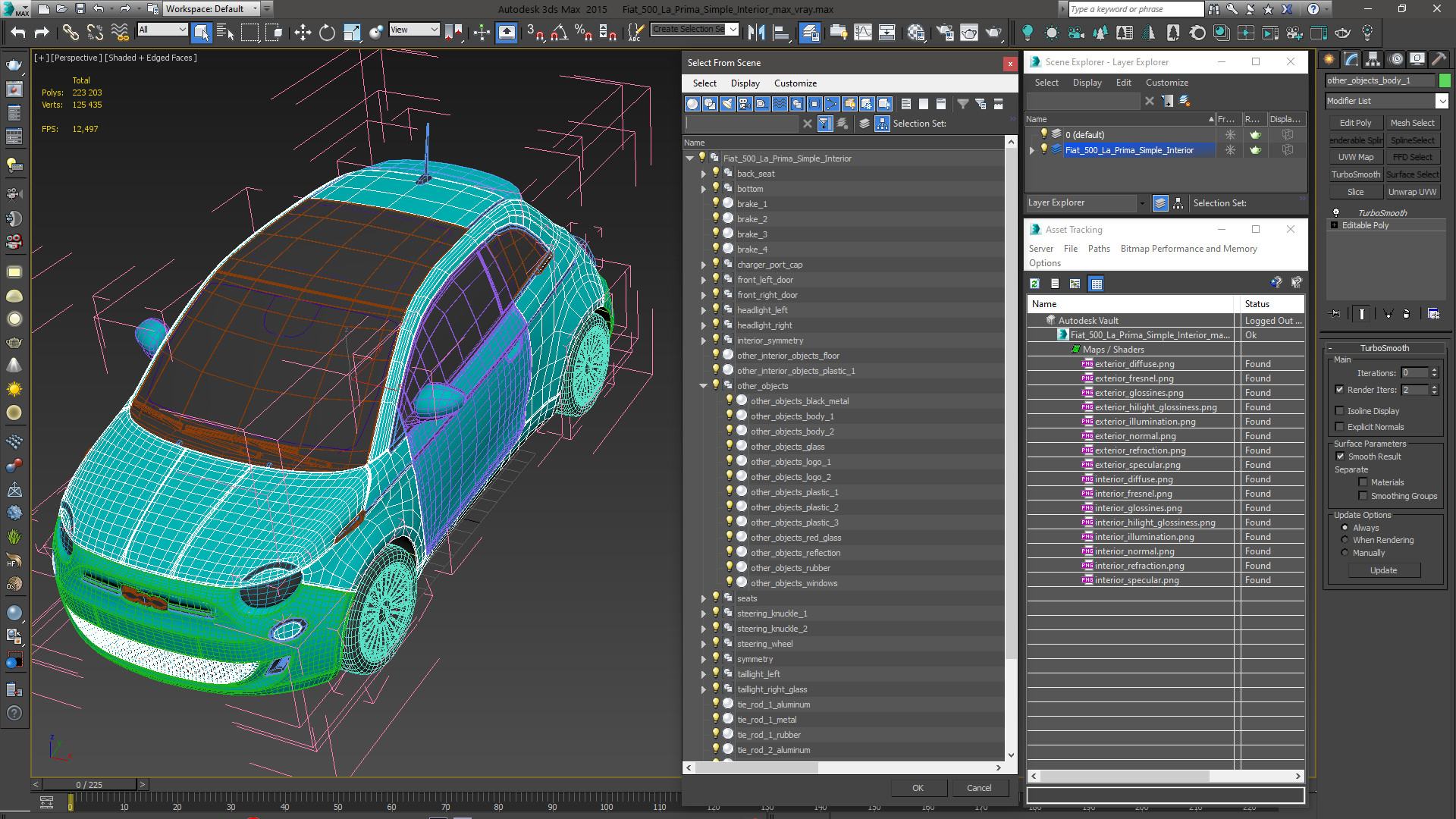Click the Mirror tool icon
The height and width of the screenshot is (819, 1456).
pyautogui.click(x=756, y=33)
